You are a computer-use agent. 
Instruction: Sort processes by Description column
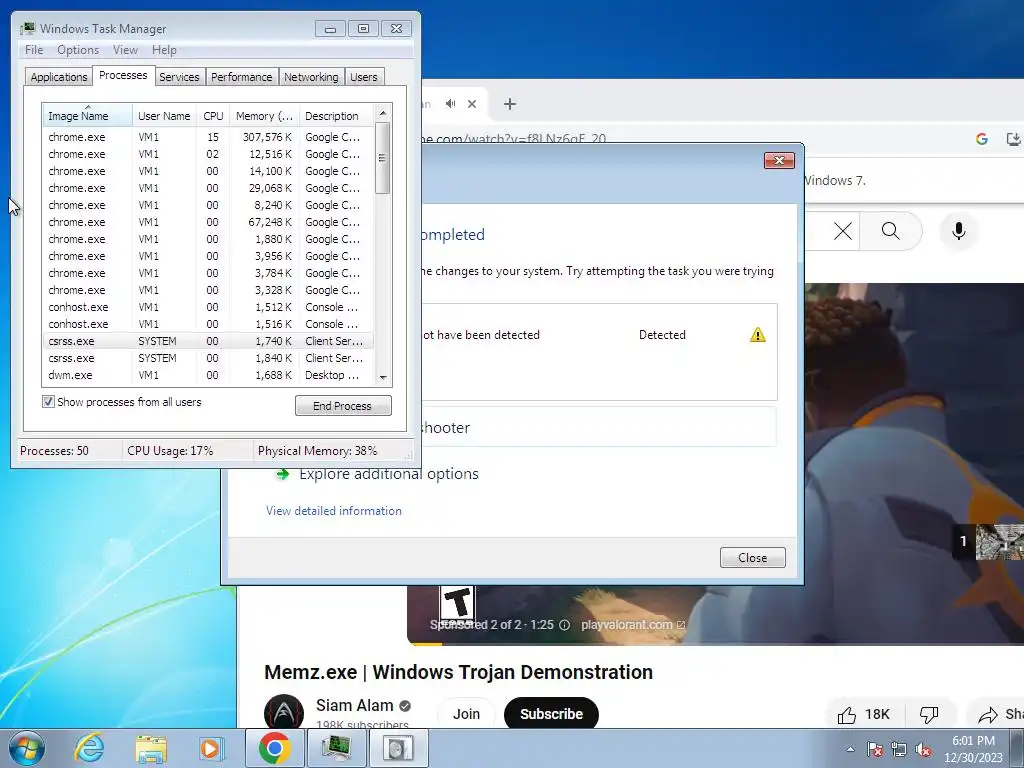pos(336,116)
